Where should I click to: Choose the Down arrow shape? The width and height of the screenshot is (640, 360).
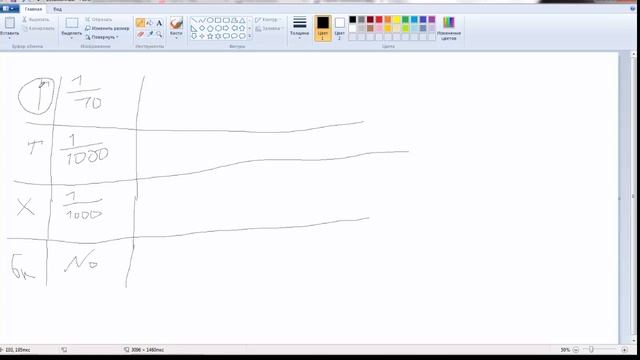[194, 36]
